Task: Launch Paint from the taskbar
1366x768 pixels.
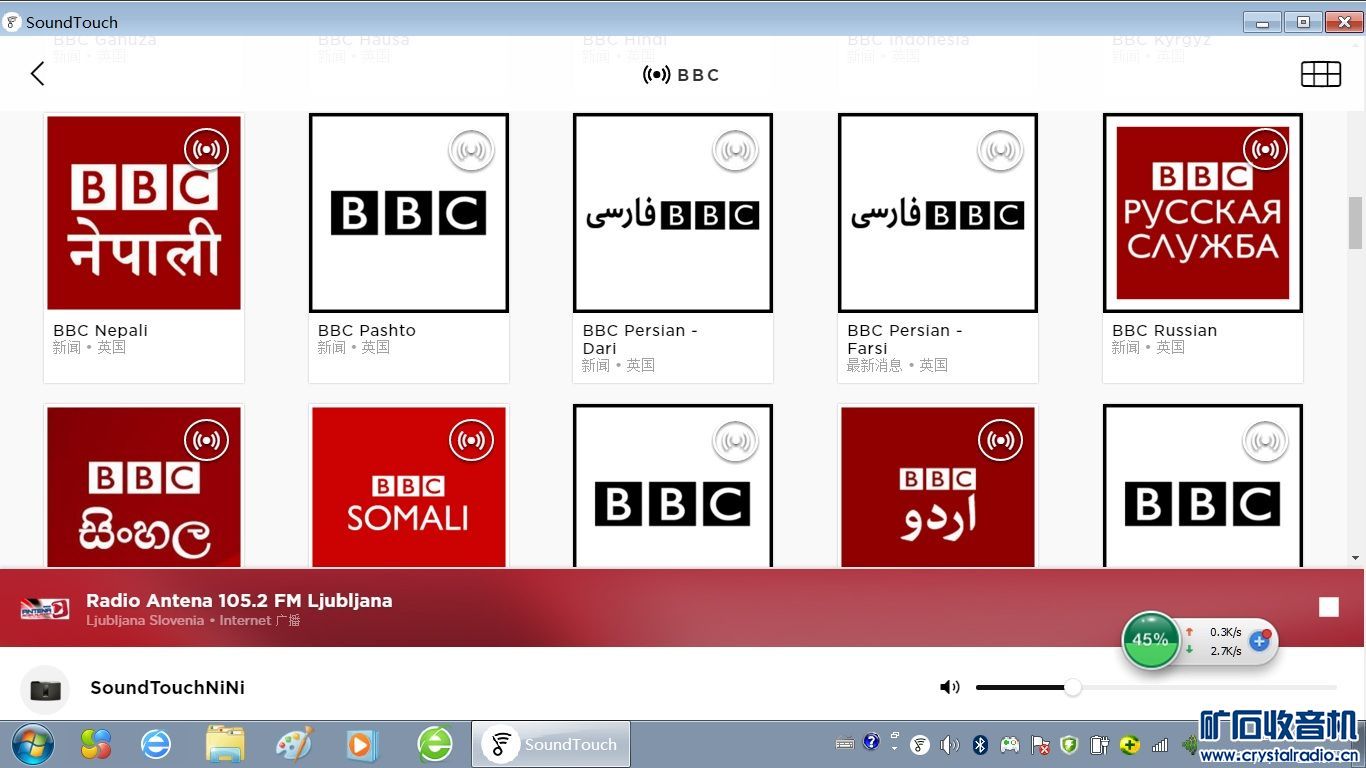Action: click(294, 744)
